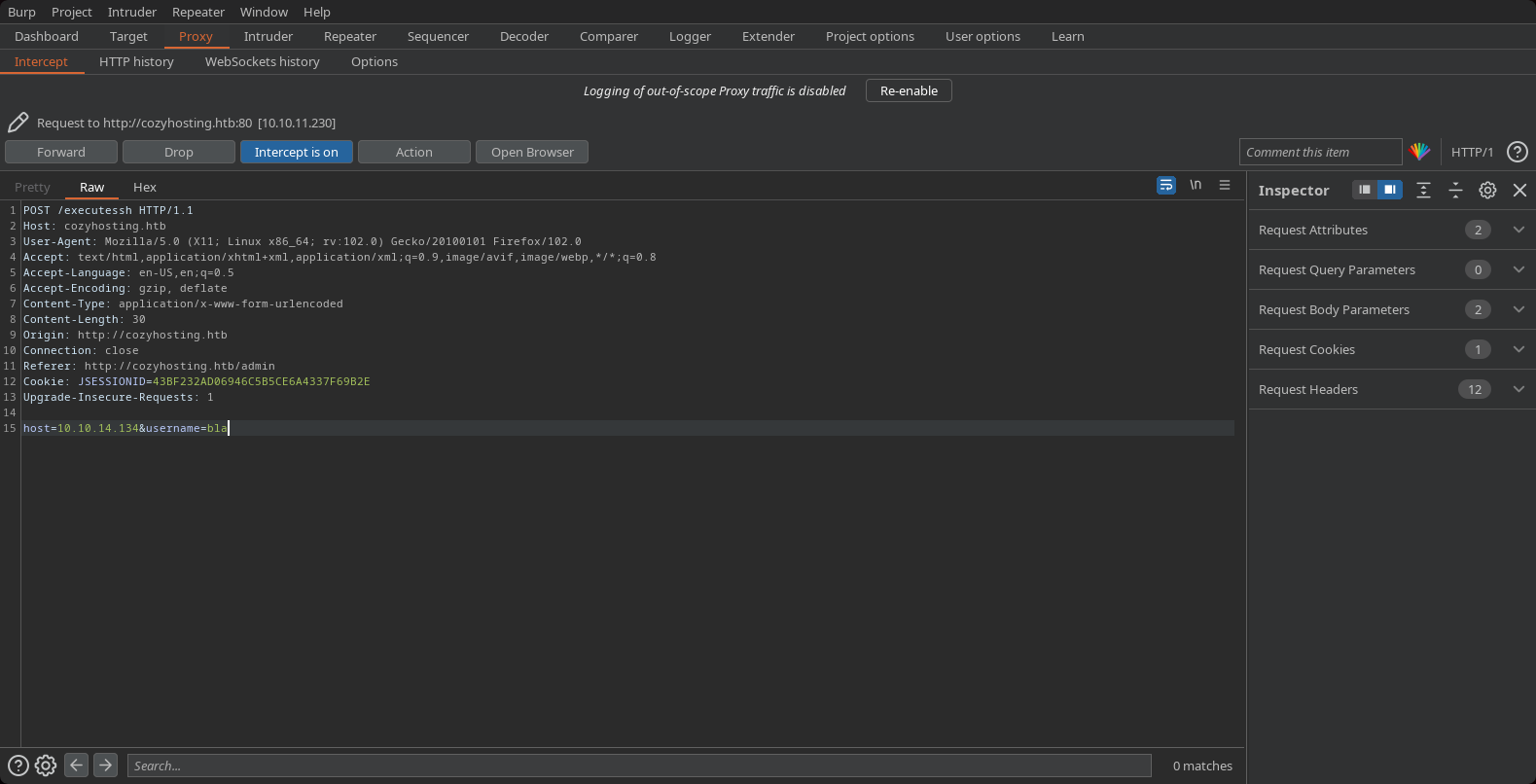
Task: Click Open Browser button
Action: point(532,152)
